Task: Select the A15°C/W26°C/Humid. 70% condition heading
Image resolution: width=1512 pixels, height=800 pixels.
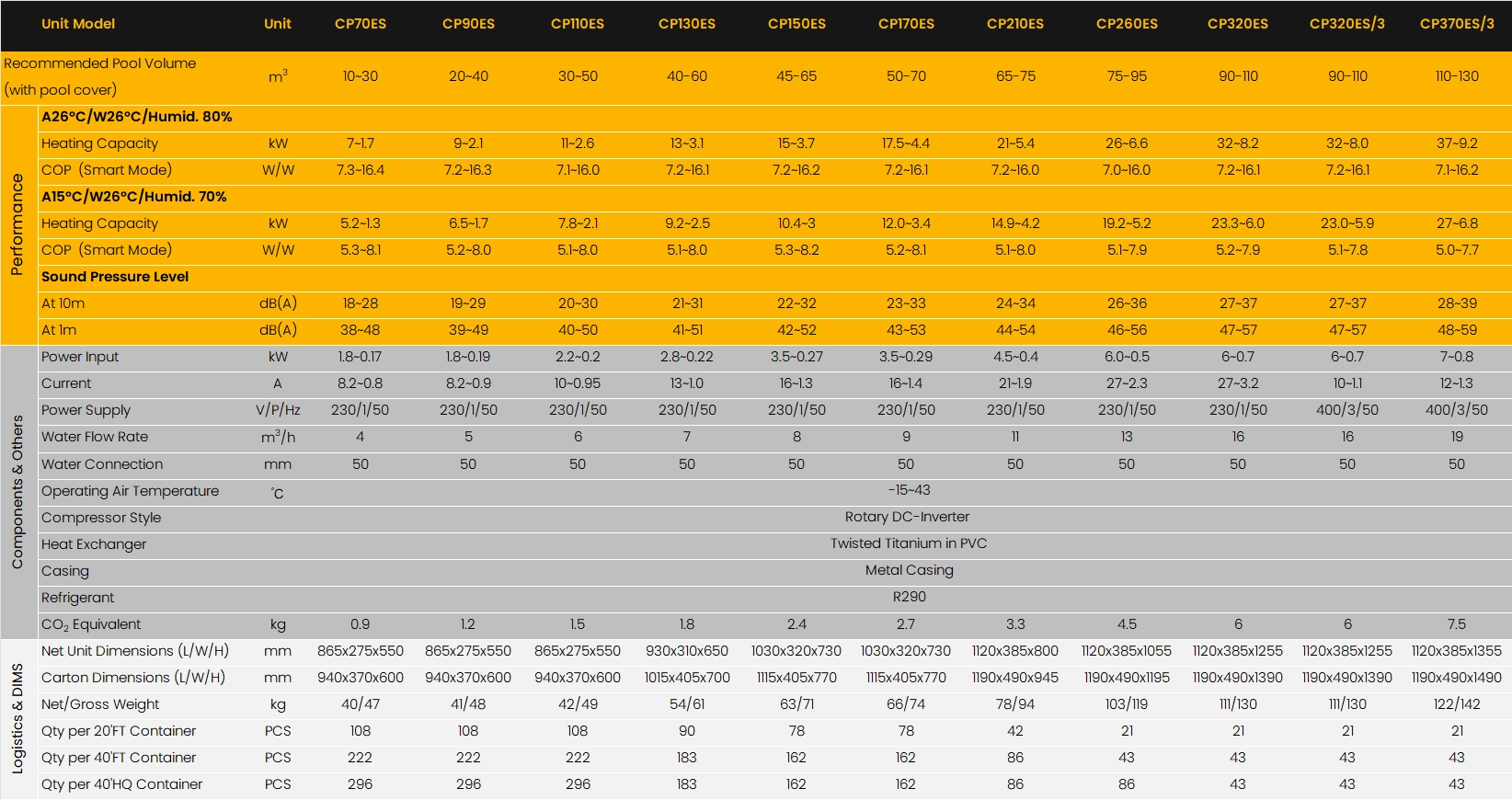Action: pos(133,197)
